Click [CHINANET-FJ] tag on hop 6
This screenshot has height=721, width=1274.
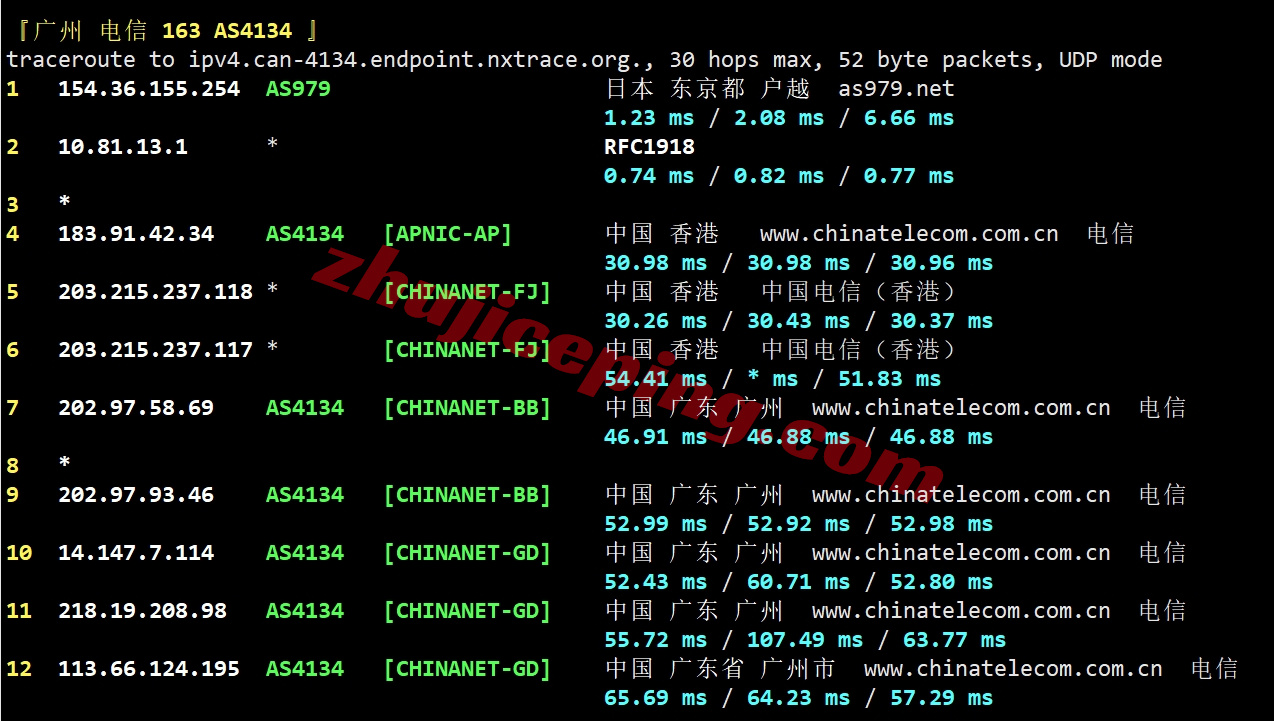point(467,350)
